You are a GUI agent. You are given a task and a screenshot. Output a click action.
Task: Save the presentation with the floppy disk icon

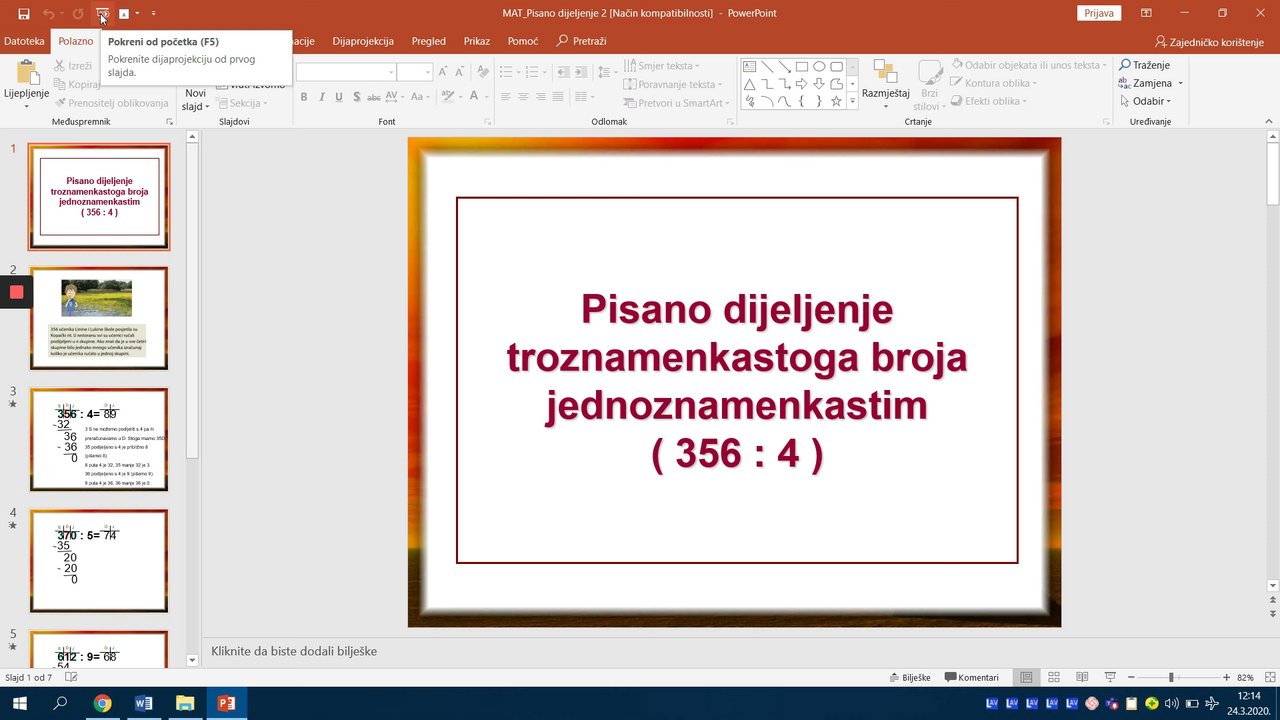(23, 14)
